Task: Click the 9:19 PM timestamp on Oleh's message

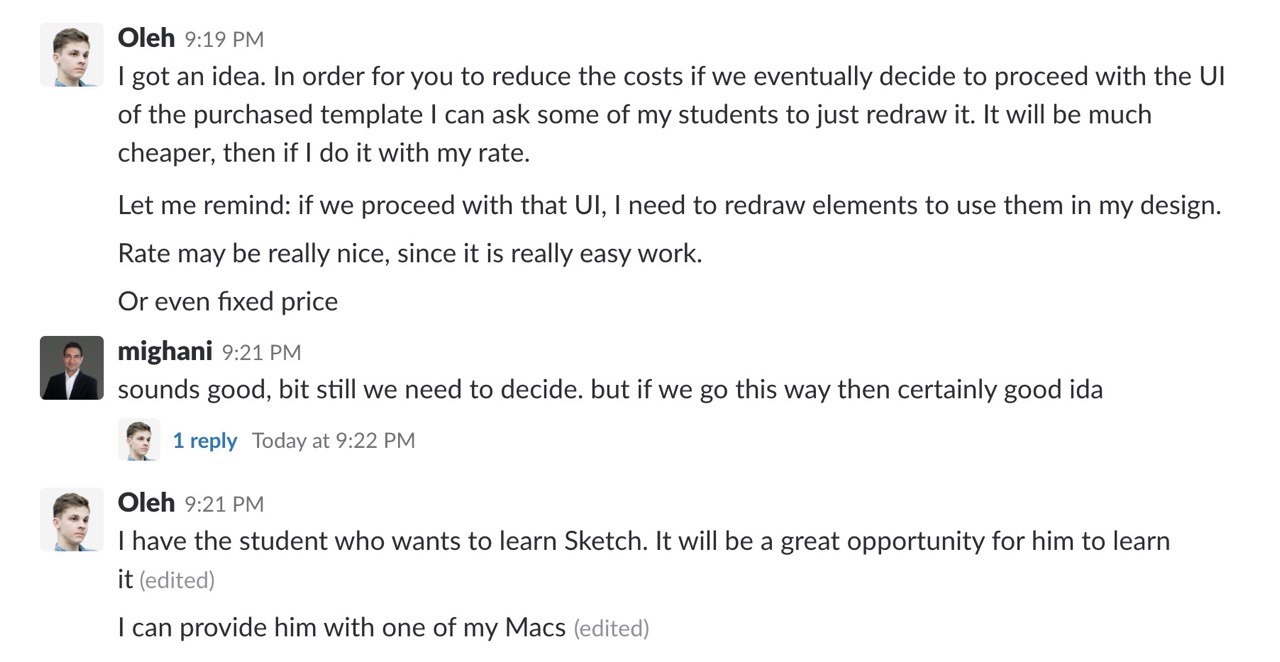Action: click(x=224, y=40)
